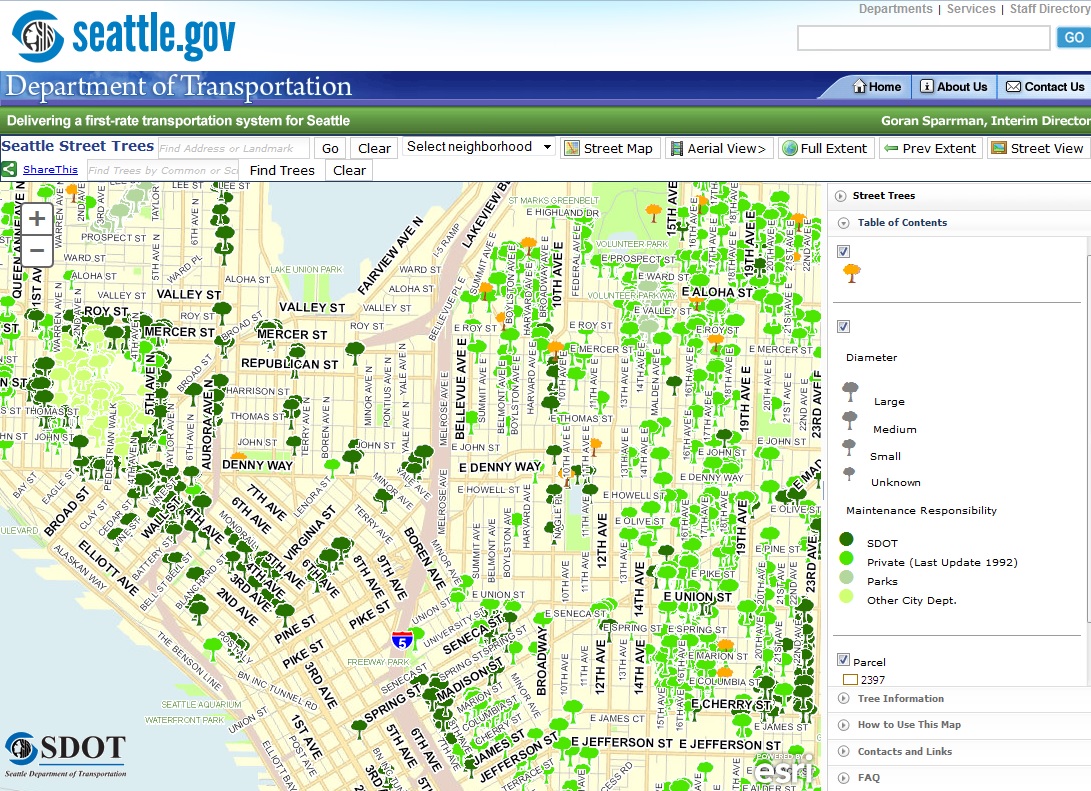Image resolution: width=1091 pixels, height=791 pixels.
Task: Click the Find Trees button
Action: (x=281, y=169)
